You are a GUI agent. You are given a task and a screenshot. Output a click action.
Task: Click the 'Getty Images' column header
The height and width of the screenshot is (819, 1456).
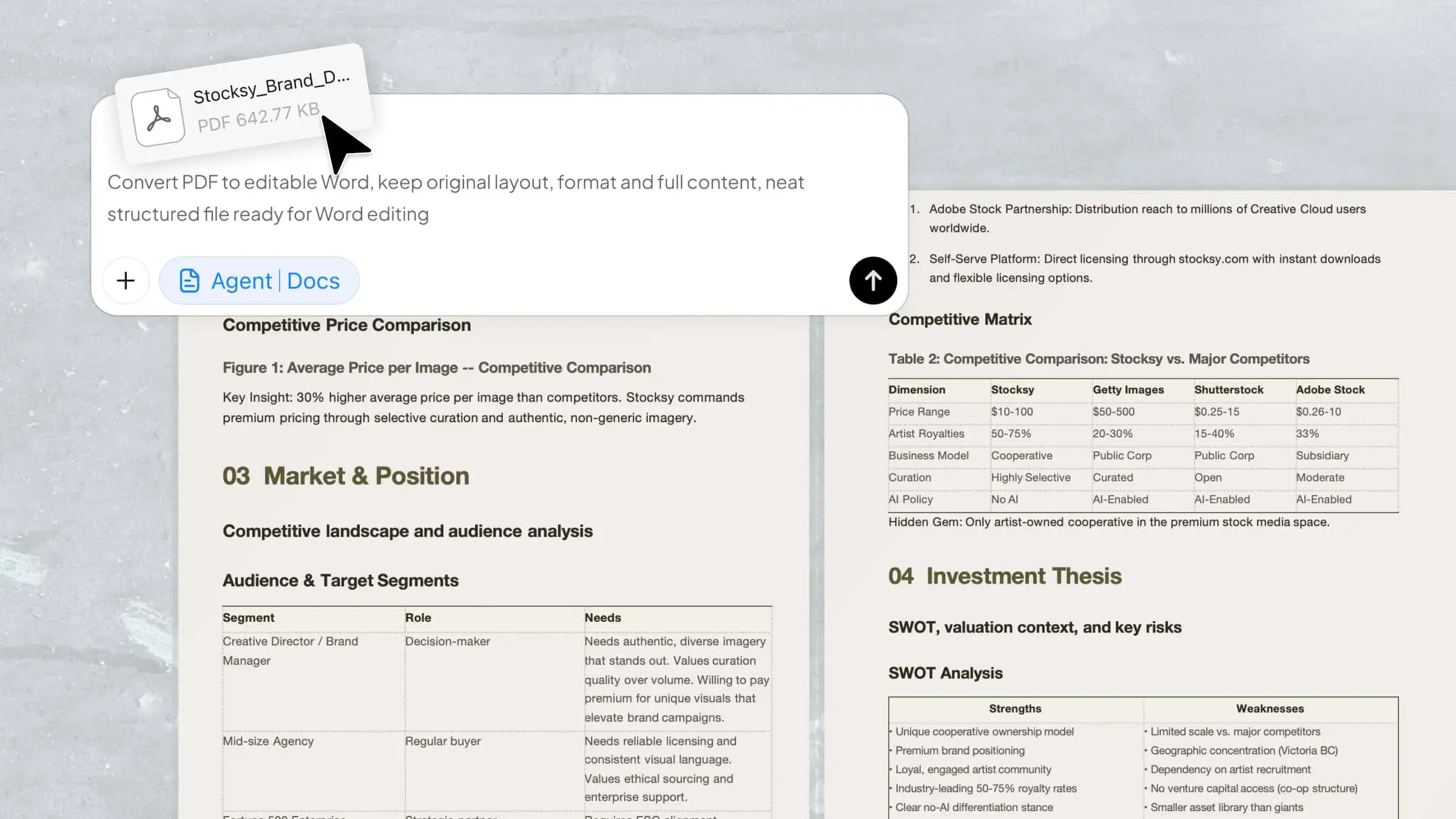click(1128, 389)
